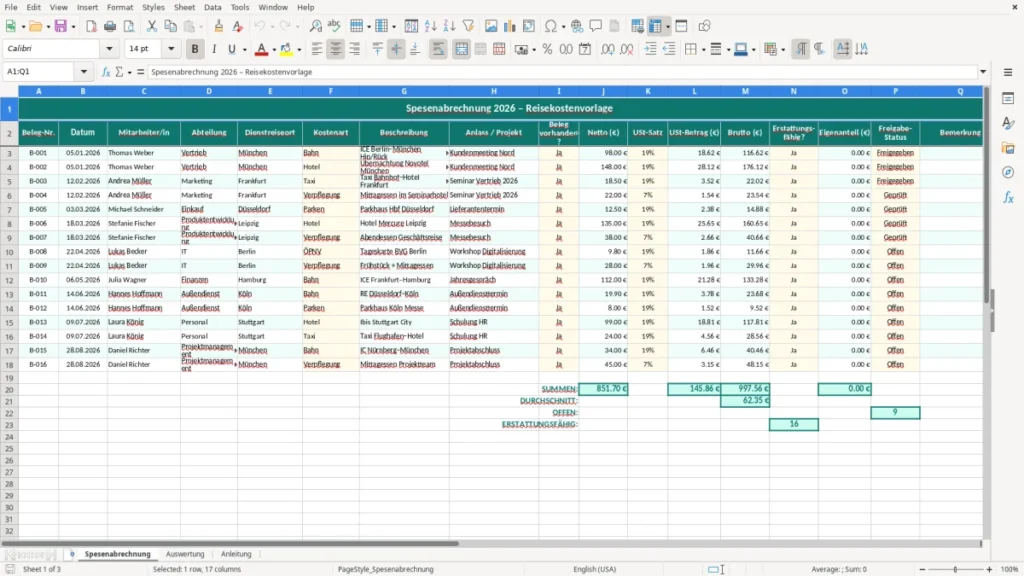Image resolution: width=1024 pixels, height=576 pixels.
Task: Open Borders dropdown arrow
Action: [703, 49]
